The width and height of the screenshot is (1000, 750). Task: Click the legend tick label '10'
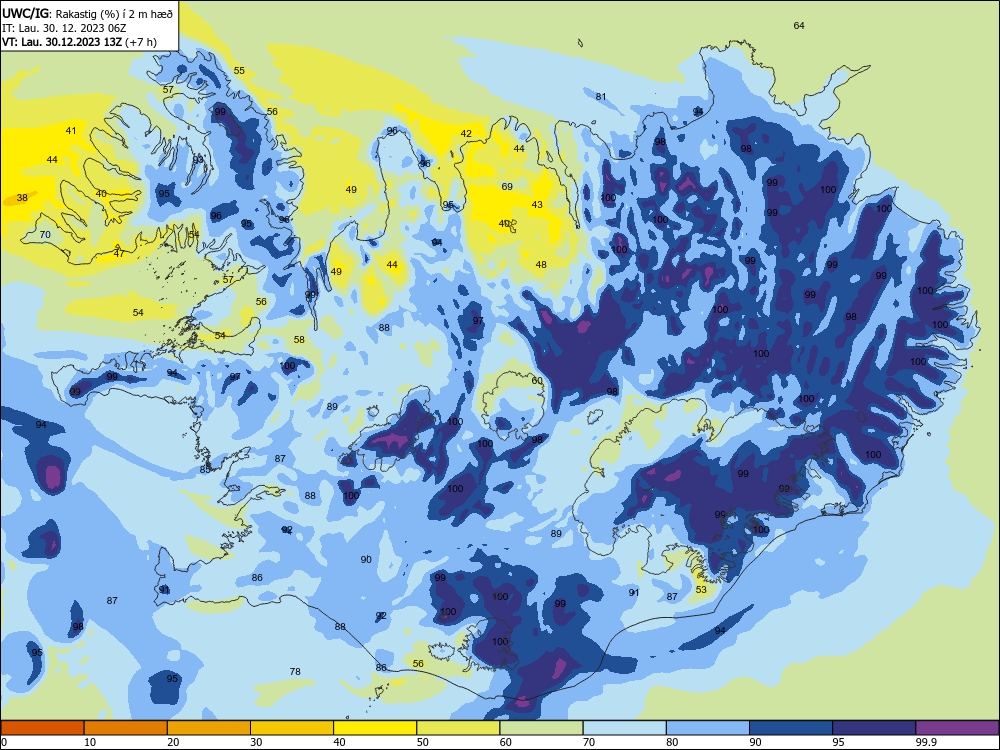tap(90, 742)
